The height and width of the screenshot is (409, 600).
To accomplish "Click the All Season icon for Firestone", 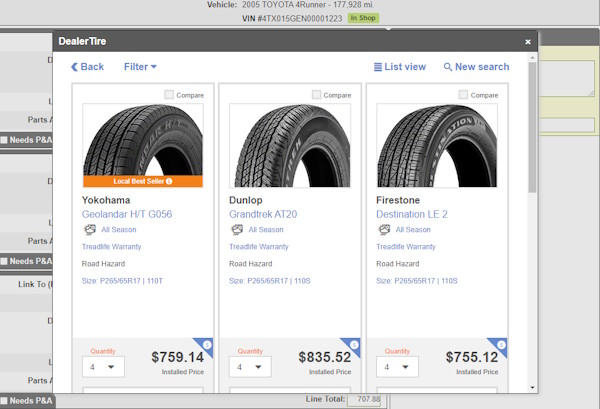I will [x=384, y=229].
